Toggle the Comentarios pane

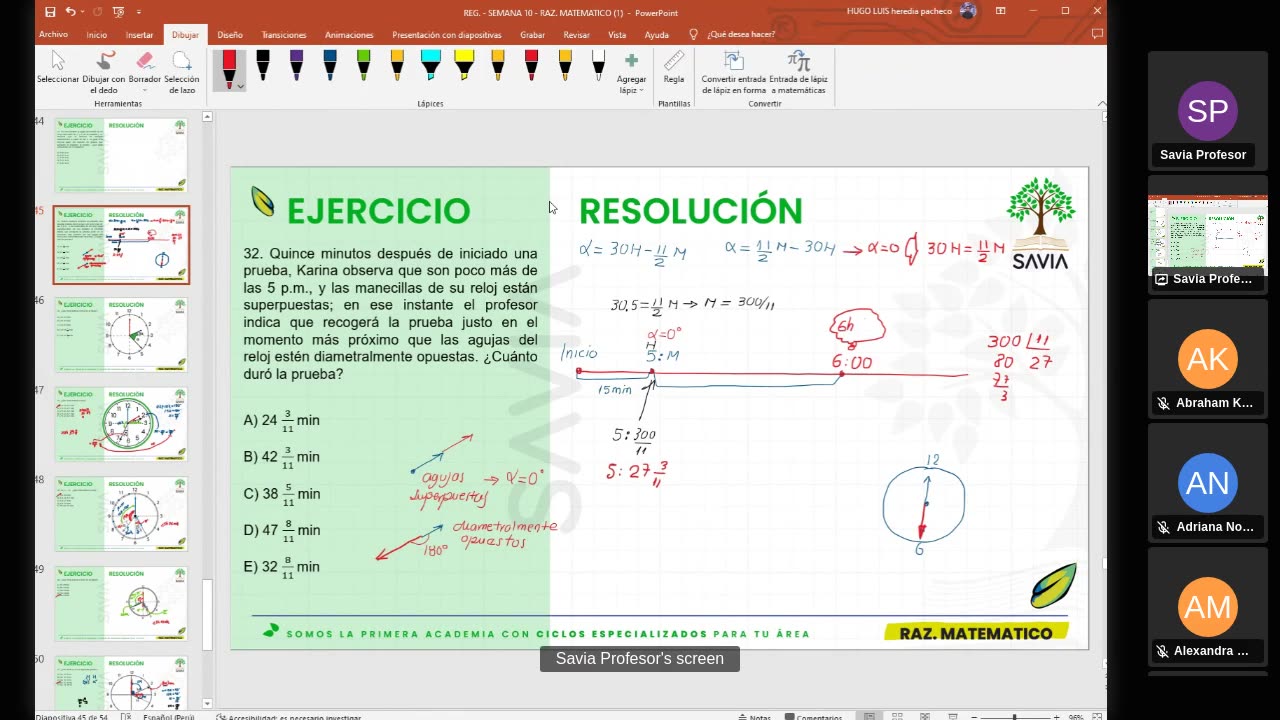pyautogui.click(x=814, y=716)
